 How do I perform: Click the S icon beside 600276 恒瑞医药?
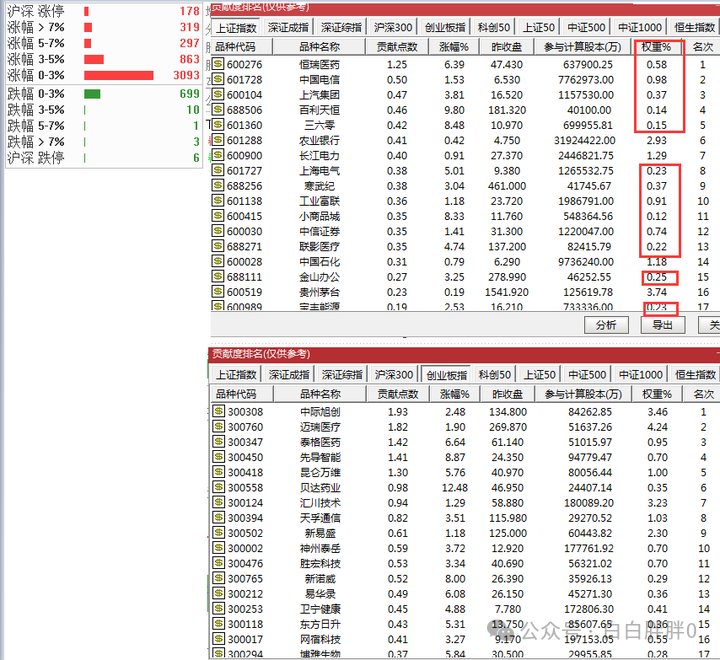point(218,64)
